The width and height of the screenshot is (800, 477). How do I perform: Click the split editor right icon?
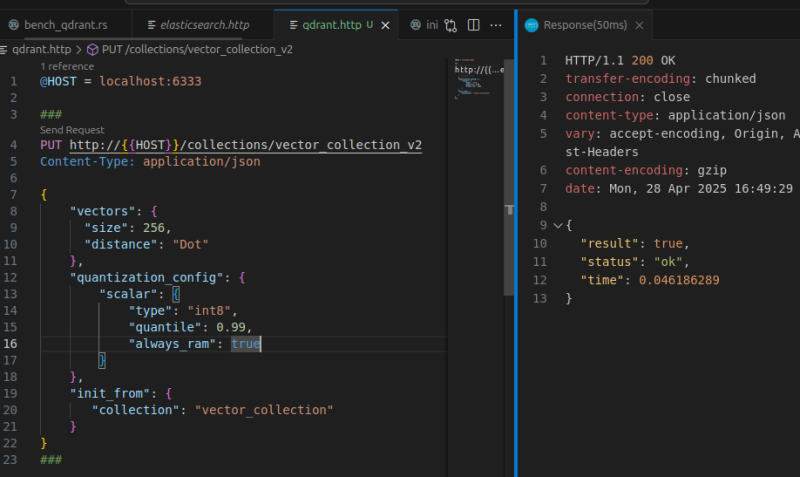[474, 24]
